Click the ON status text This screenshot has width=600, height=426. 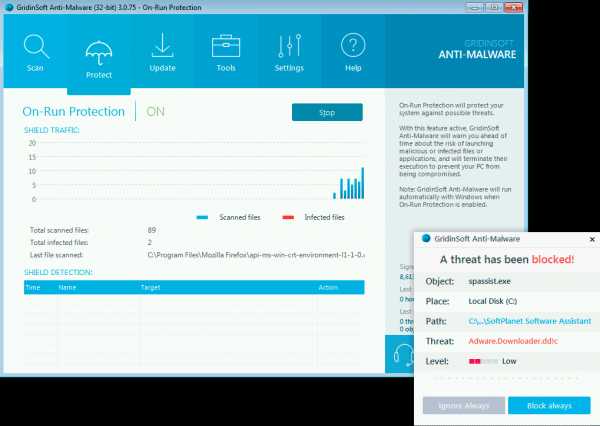155,111
